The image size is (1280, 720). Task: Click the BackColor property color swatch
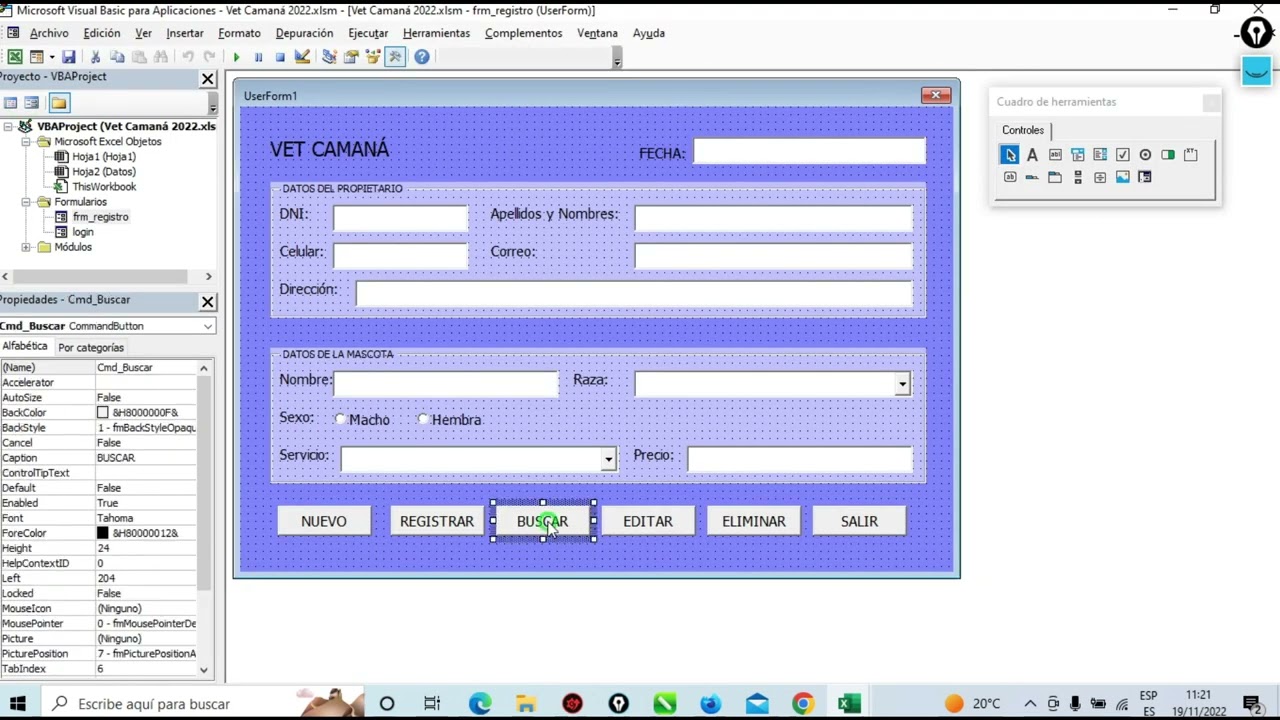[102, 413]
